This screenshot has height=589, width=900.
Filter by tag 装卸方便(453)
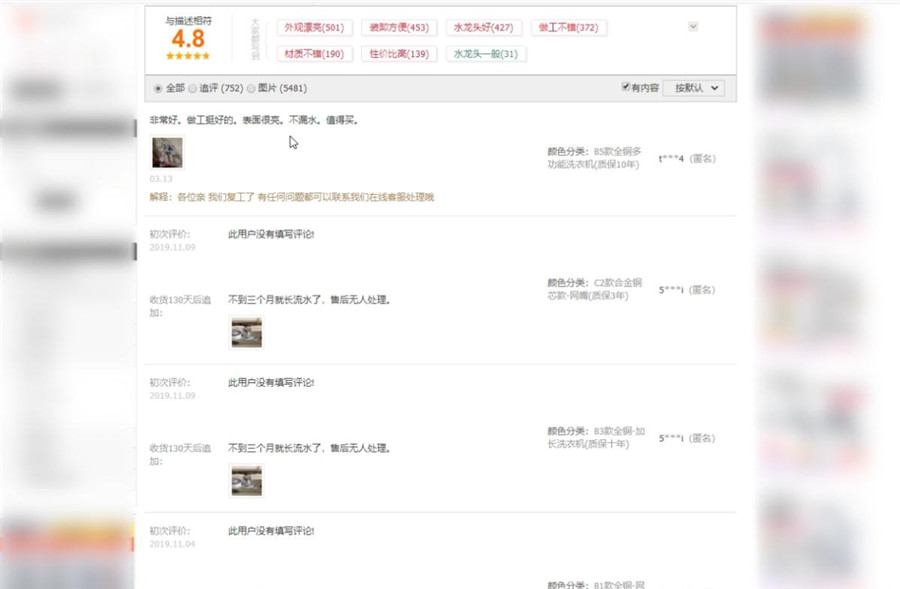(399, 28)
